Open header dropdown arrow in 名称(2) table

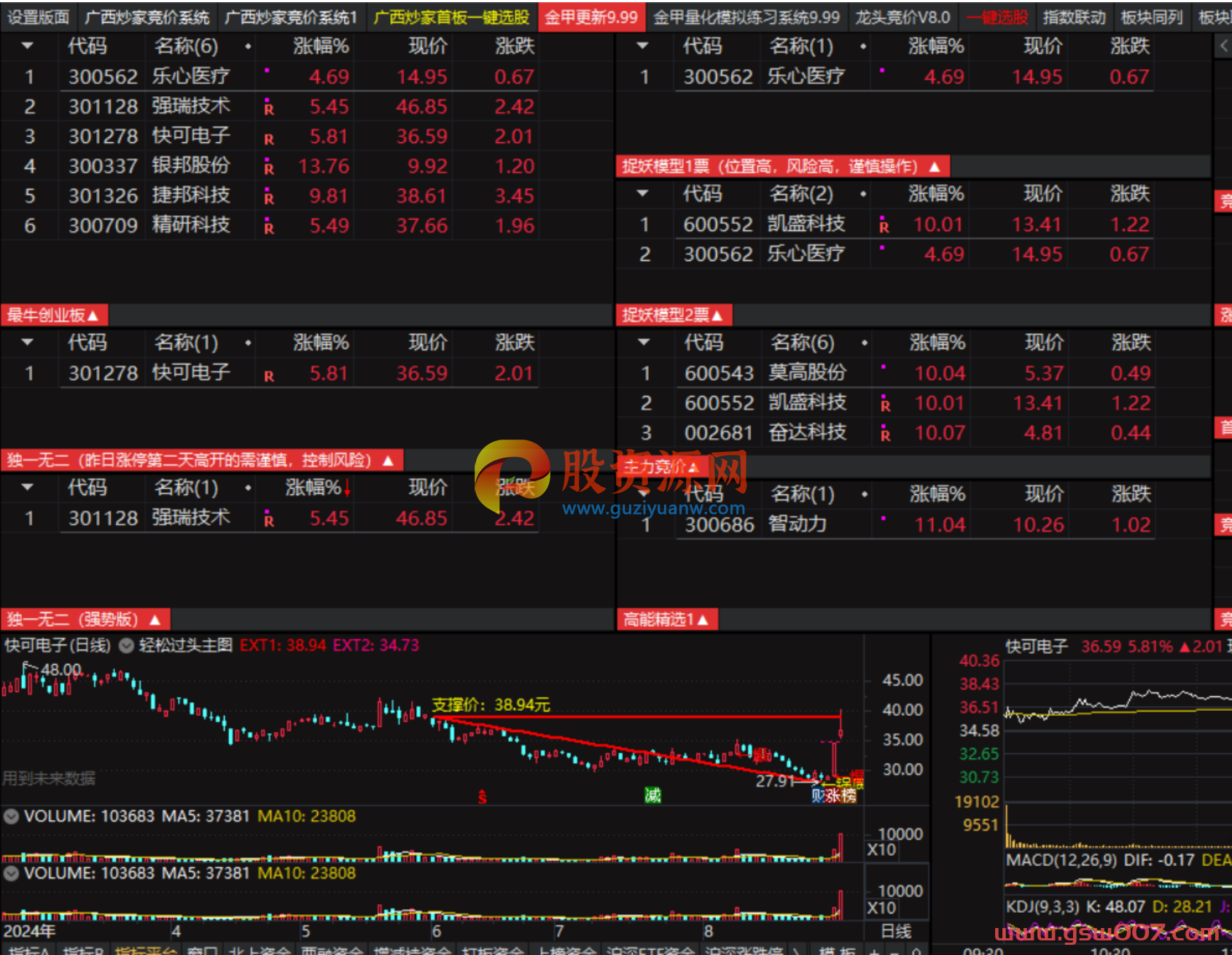click(642, 193)
